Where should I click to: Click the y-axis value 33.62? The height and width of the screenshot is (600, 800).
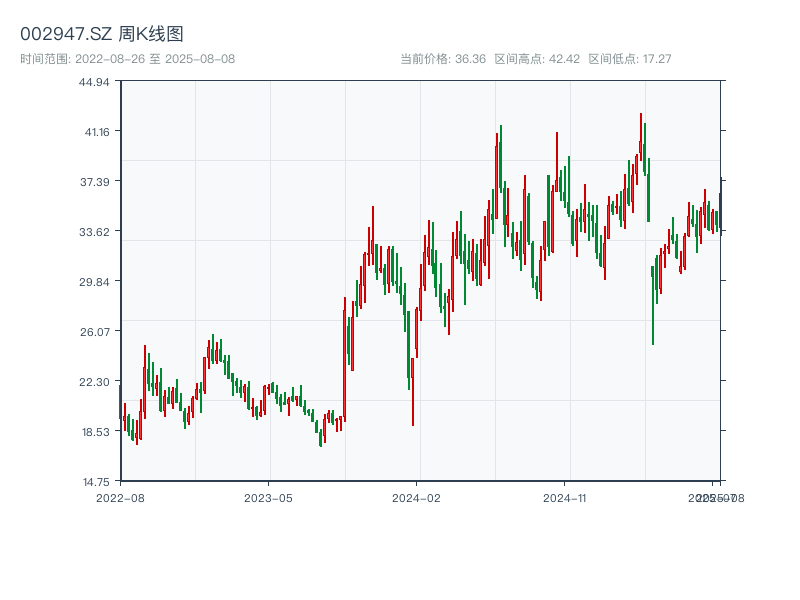pos(94,232)
